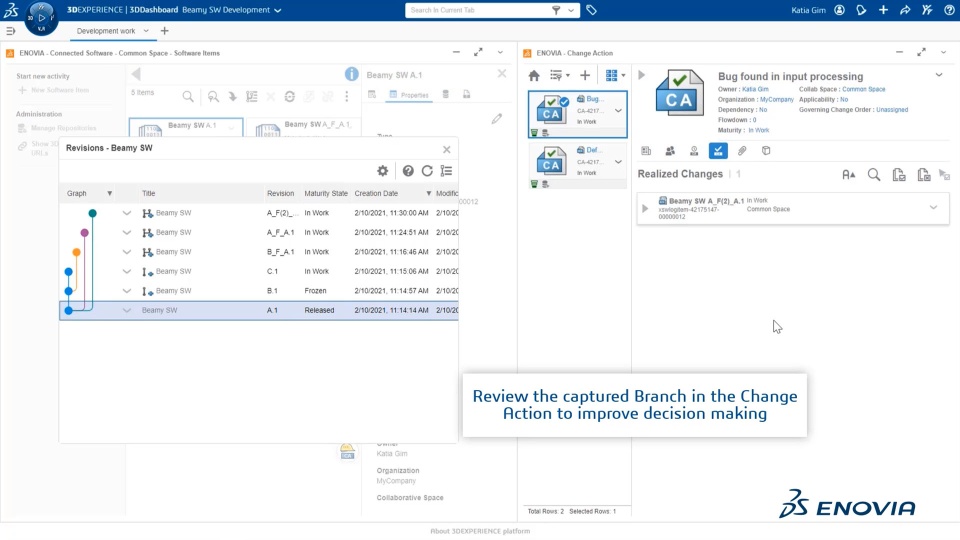The image size is (960, 540).
Task: Expand panel arrow beside CA image
Action: (642, 75)
